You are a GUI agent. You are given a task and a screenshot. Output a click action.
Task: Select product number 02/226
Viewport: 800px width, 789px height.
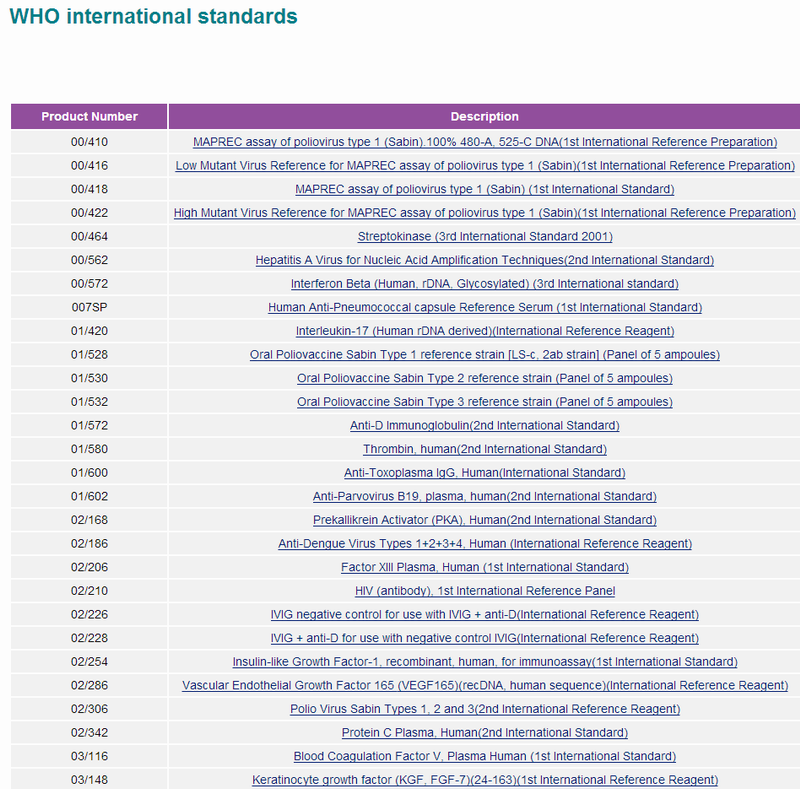click(x=89, y=614)
